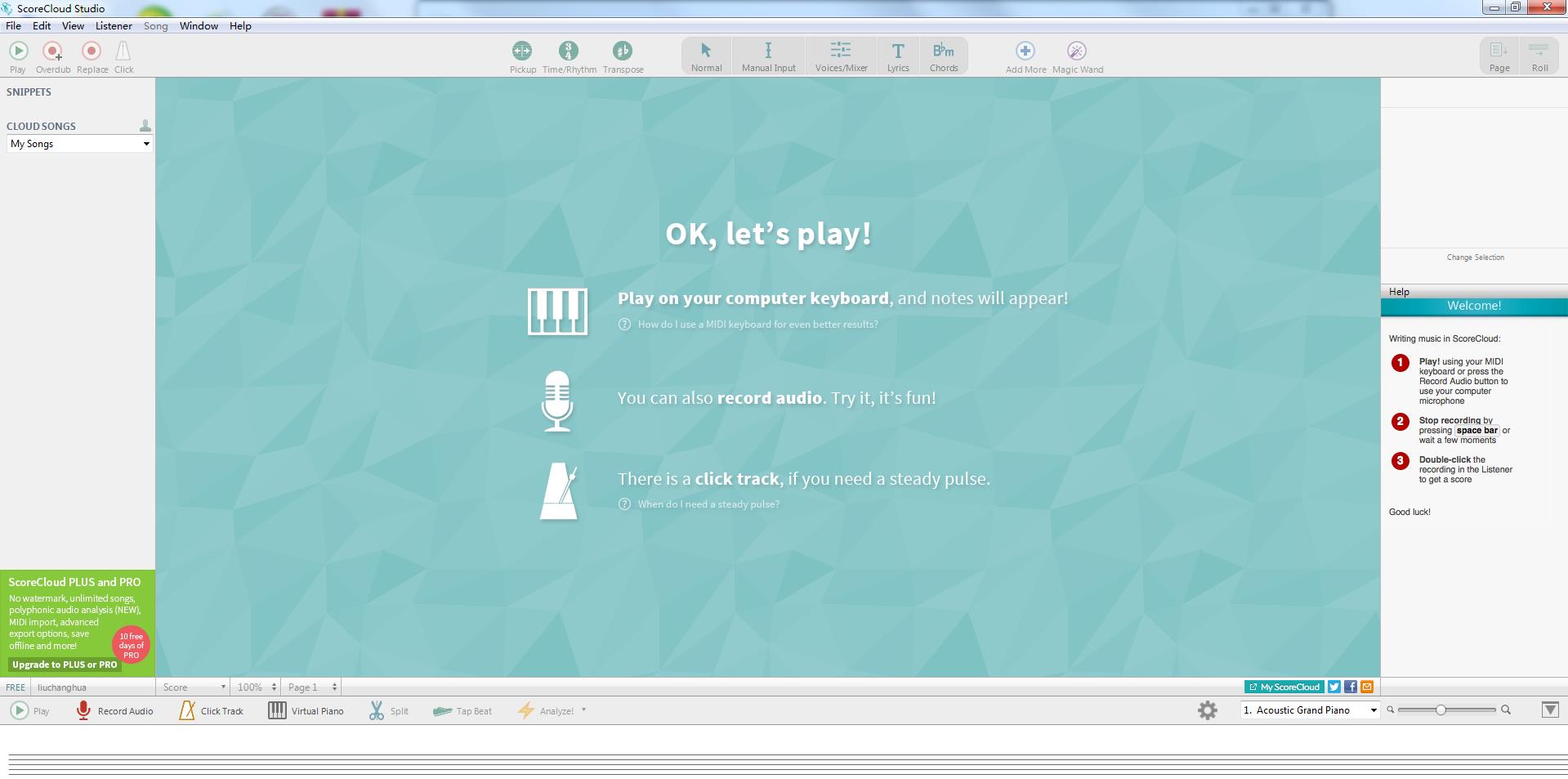The width and height of the screenshot is (1568, 779).
Task: Click the large microphone graphic
Action: point(557,401)
